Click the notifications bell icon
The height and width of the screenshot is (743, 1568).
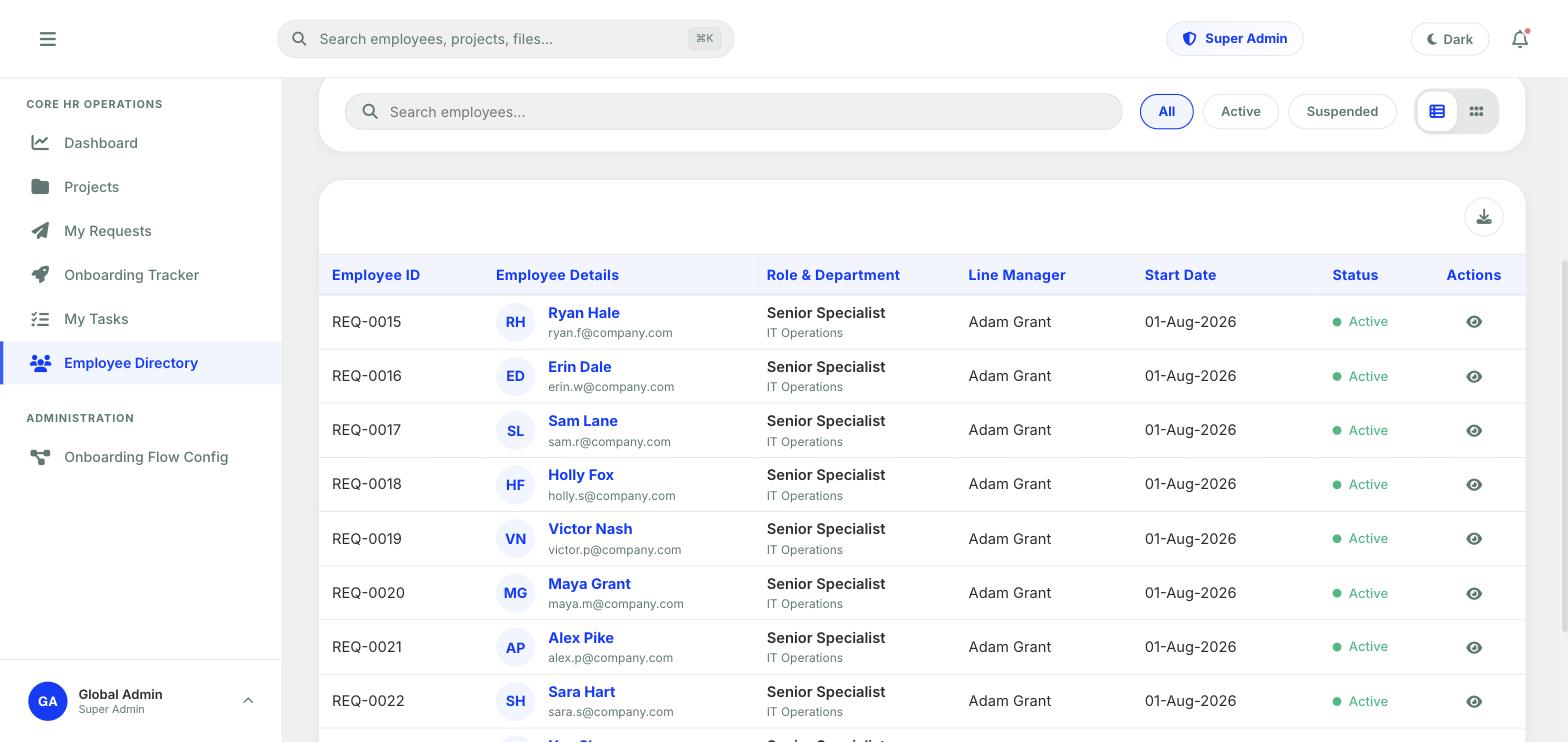point(1520,39)
